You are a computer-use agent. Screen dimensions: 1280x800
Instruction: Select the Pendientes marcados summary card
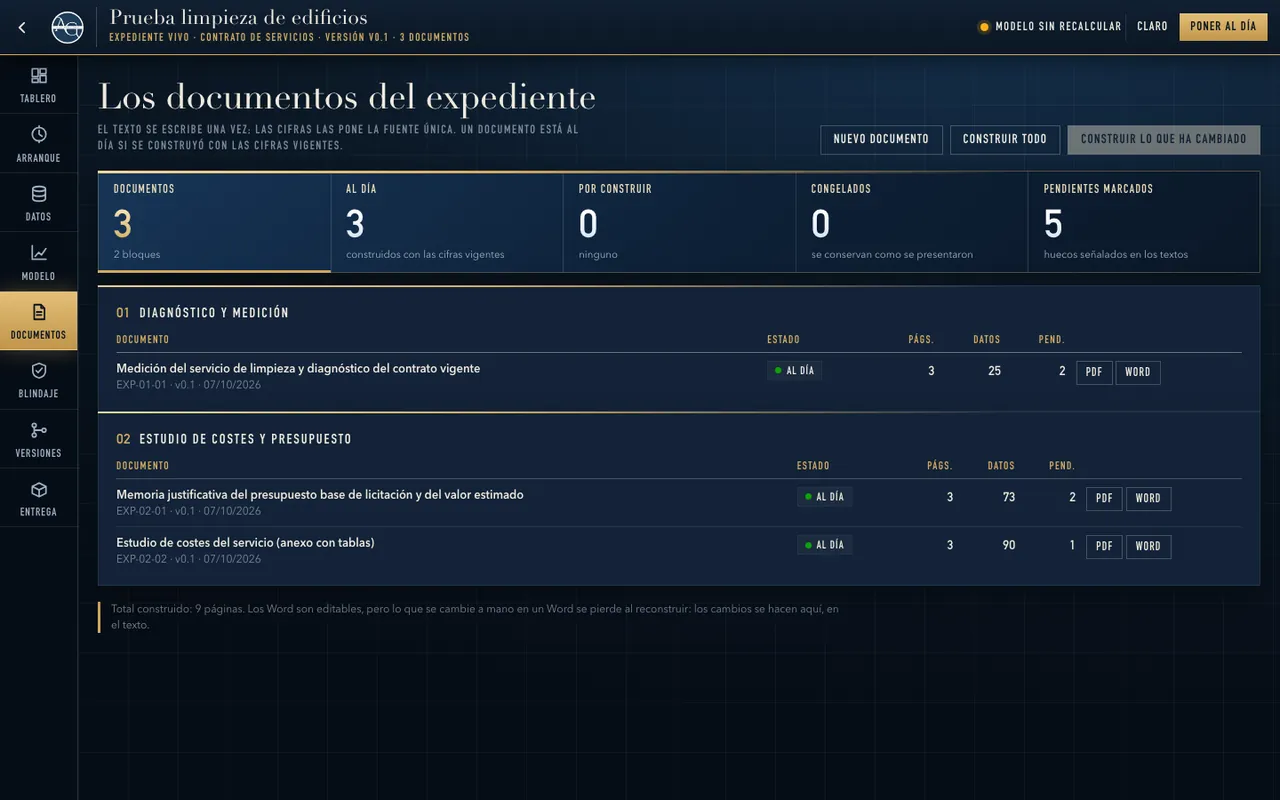click(x=1144, y=222)
